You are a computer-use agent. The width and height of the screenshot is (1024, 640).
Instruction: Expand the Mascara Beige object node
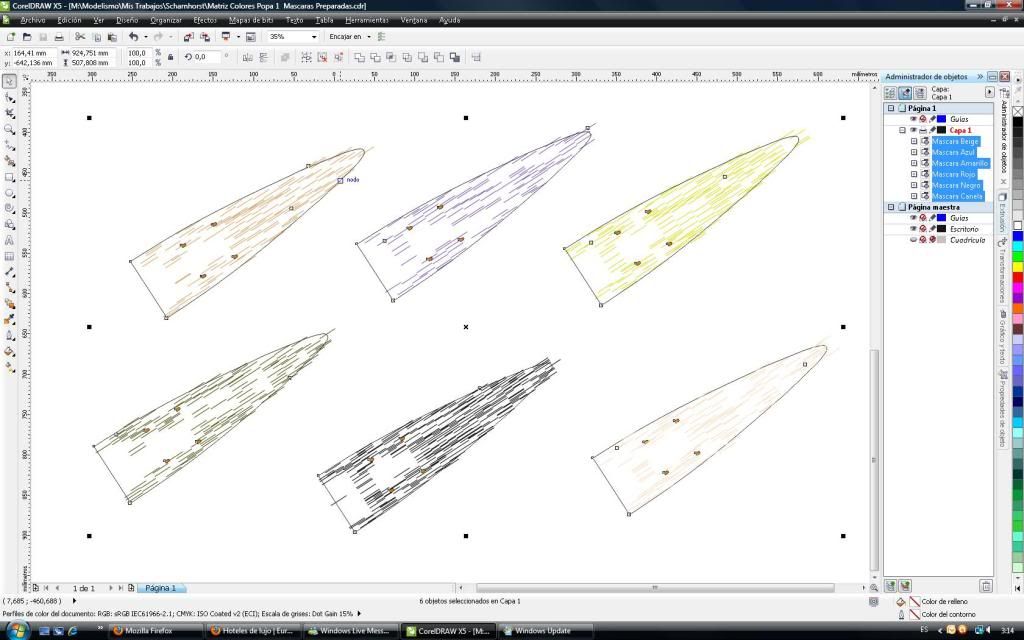coord(914,141)
